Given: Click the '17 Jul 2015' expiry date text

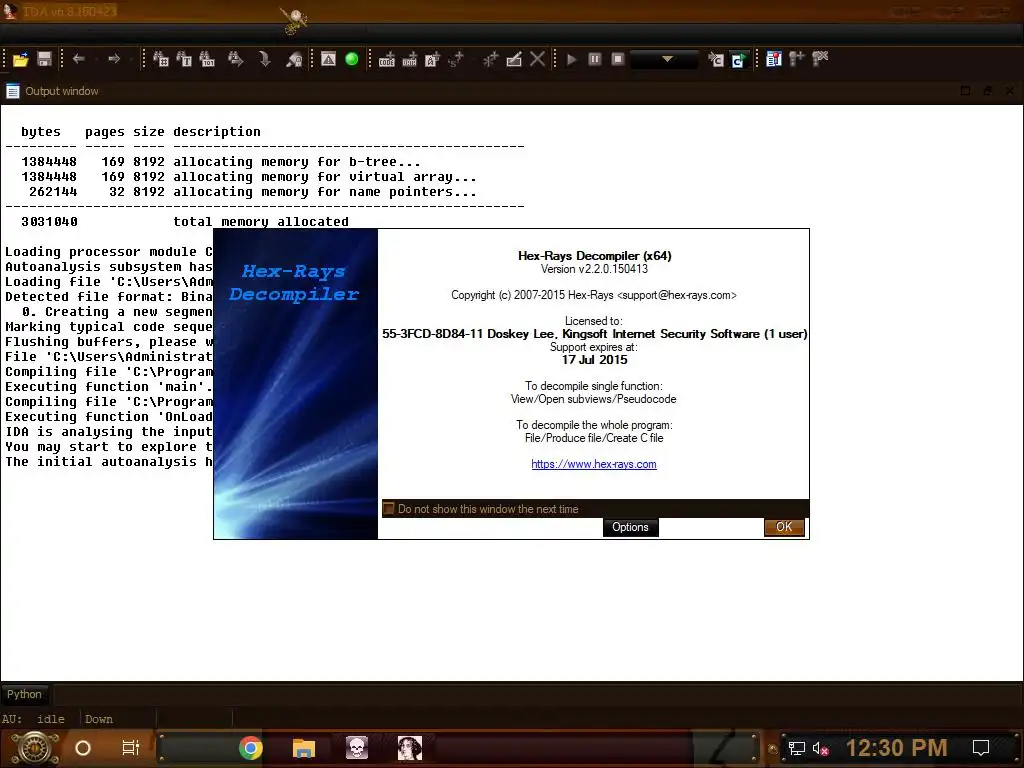Looking at the screenshot, I should point(594,360).
